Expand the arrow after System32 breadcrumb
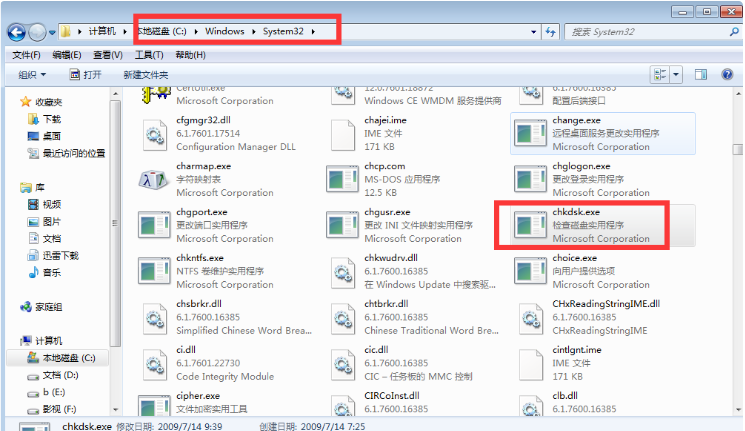The width and height of the screenshot is (745, 431). [313, 32]
